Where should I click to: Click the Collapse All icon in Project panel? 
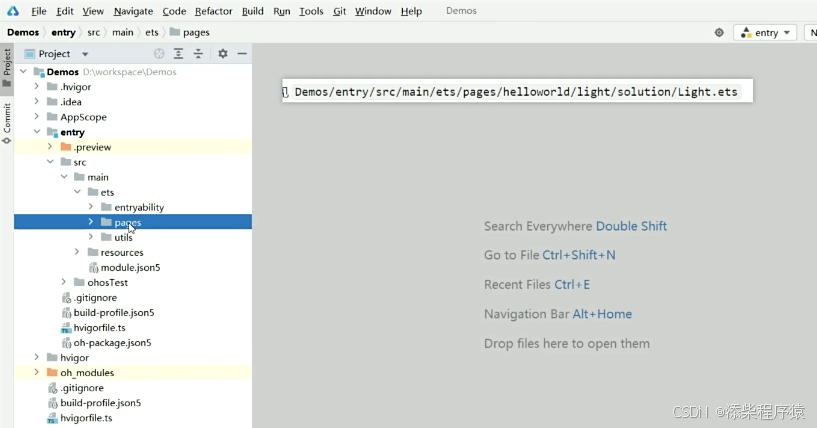pyautogui.click(x=198, y=54)
